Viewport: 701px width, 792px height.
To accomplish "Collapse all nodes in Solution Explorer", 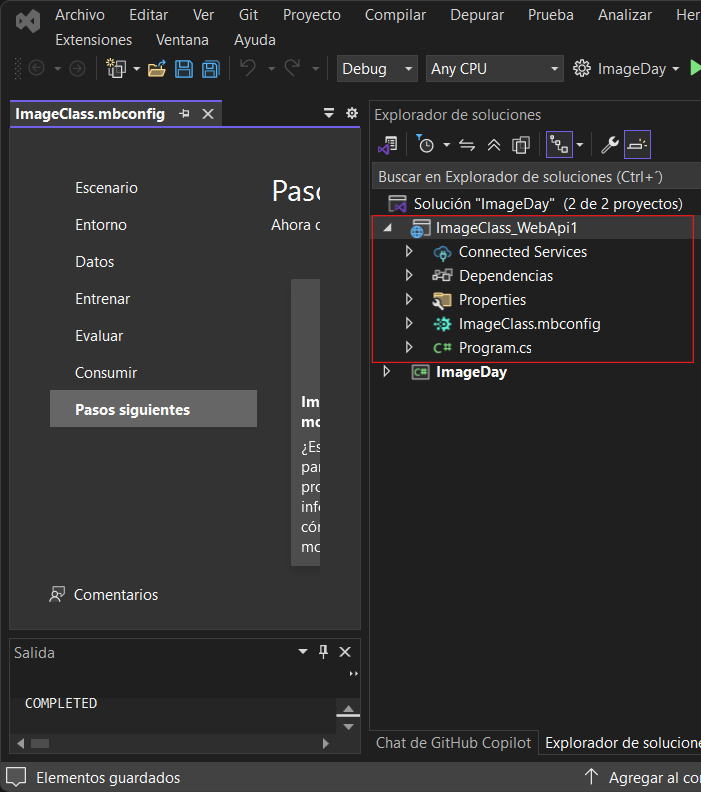I will point(494,145).
